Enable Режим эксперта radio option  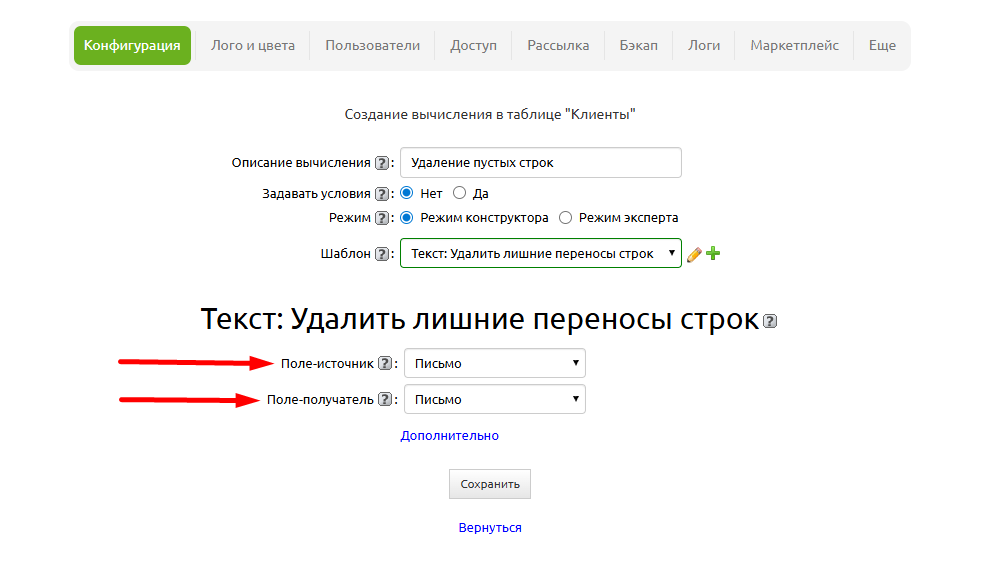566,217
